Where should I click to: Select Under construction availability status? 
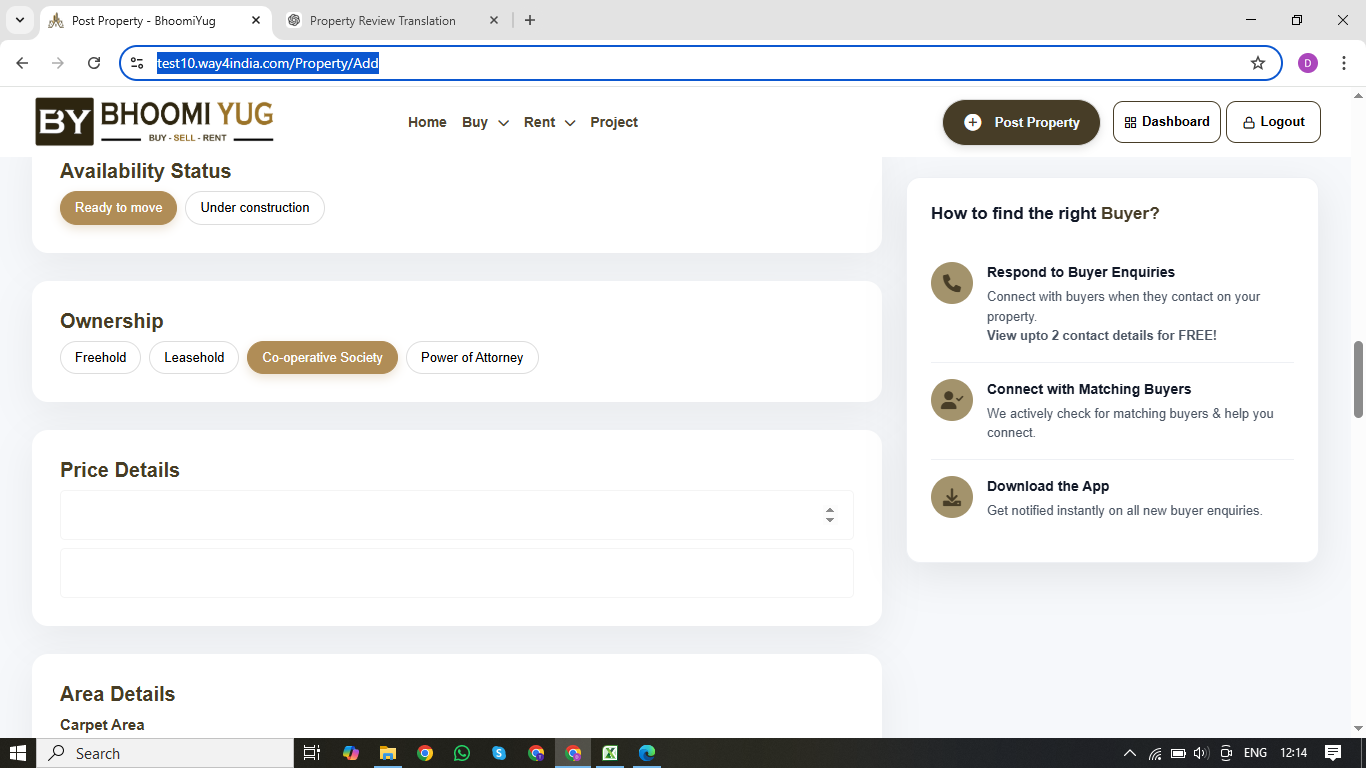pyautogui.click(x=255, y=208)
